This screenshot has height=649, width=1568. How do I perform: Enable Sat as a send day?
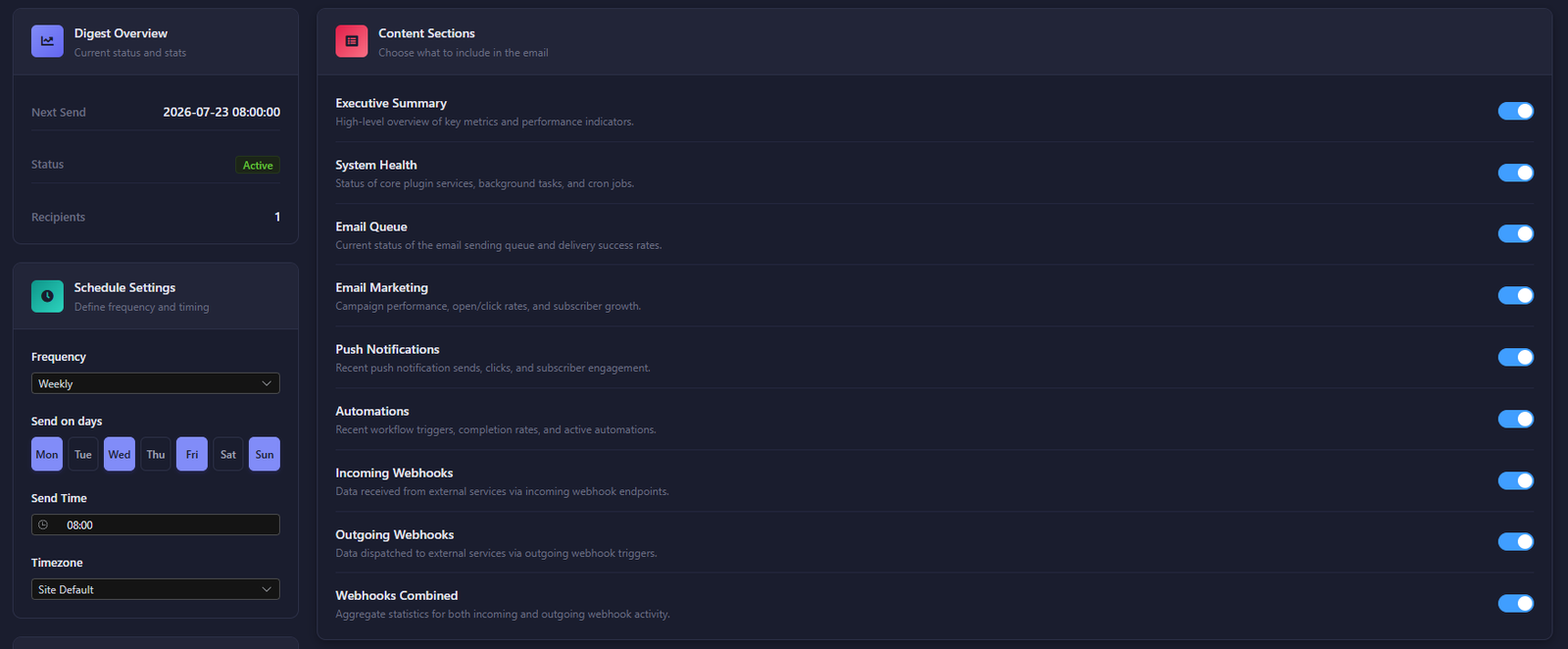pyautogui.click(x=228, y=454)
